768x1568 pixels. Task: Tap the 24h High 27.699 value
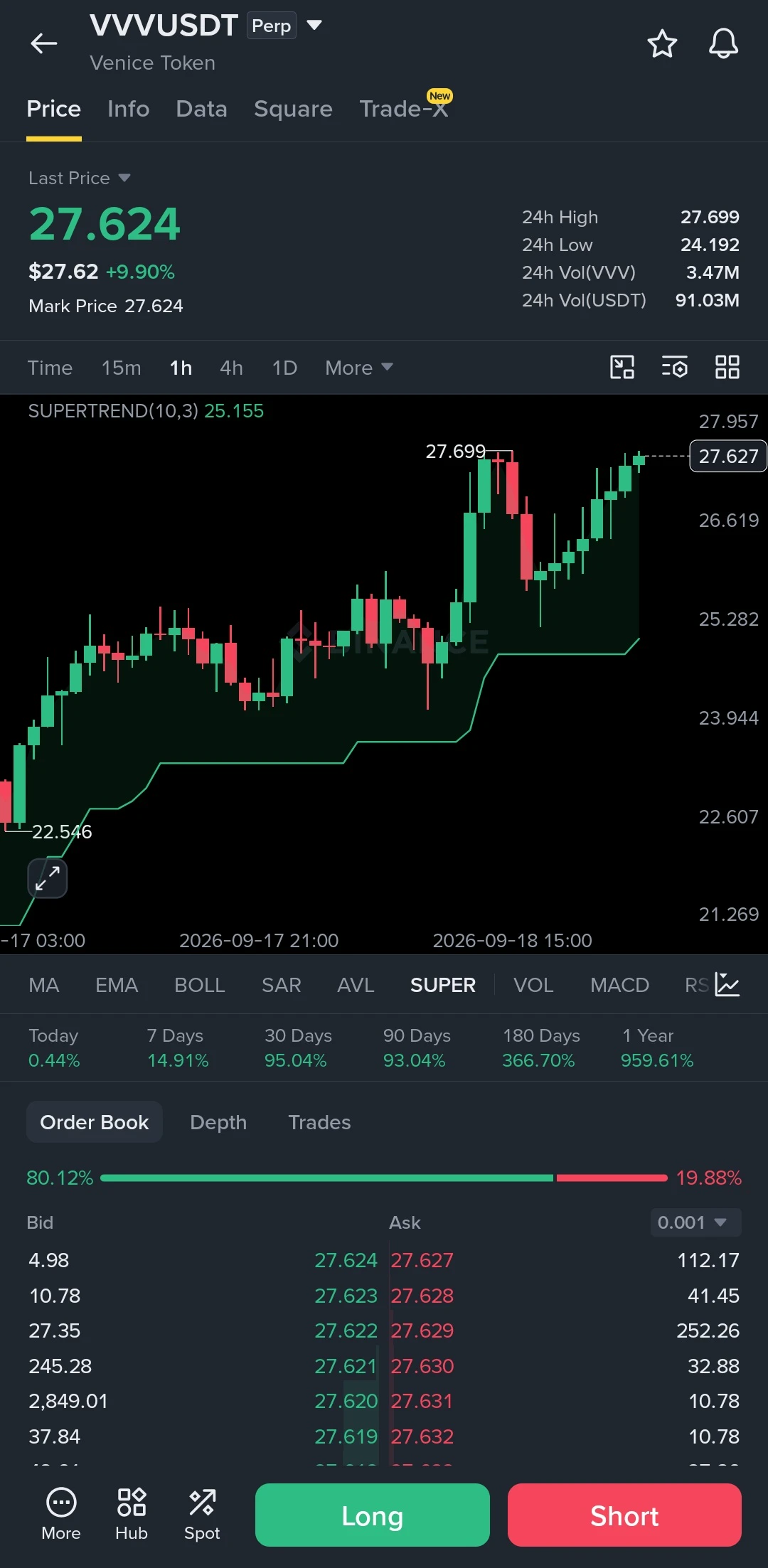click(x=710, y=217)
